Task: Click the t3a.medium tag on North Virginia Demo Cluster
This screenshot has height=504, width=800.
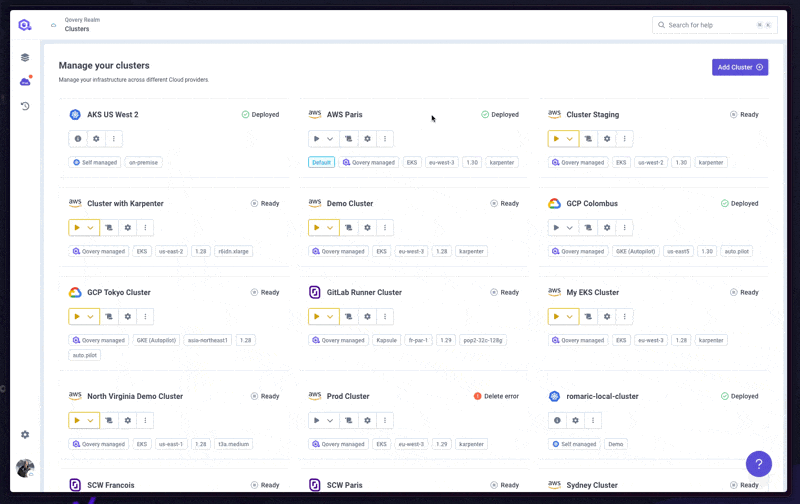Action: 234,444
